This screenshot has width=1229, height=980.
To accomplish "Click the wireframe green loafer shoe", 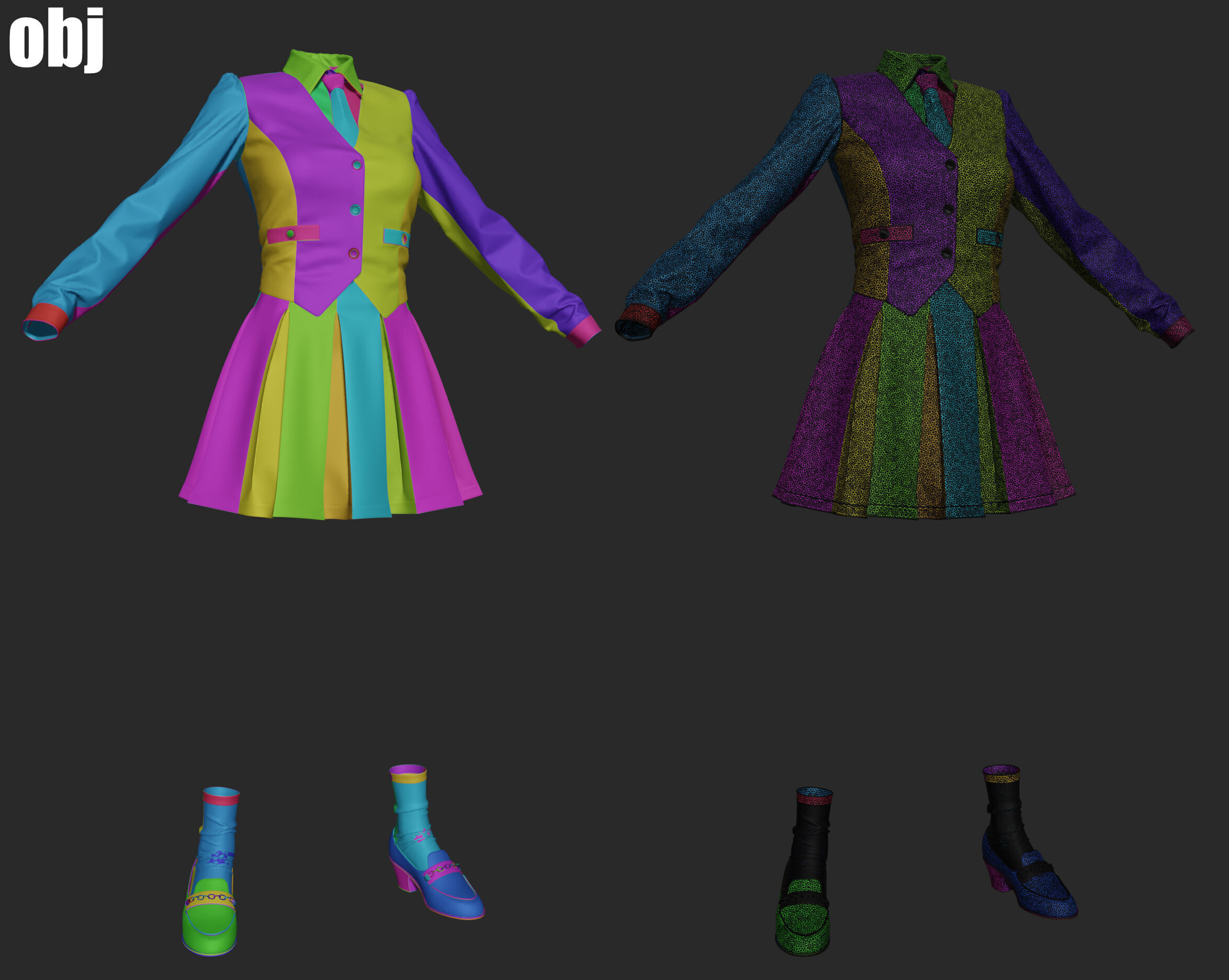I will click(x=803, y=917).
